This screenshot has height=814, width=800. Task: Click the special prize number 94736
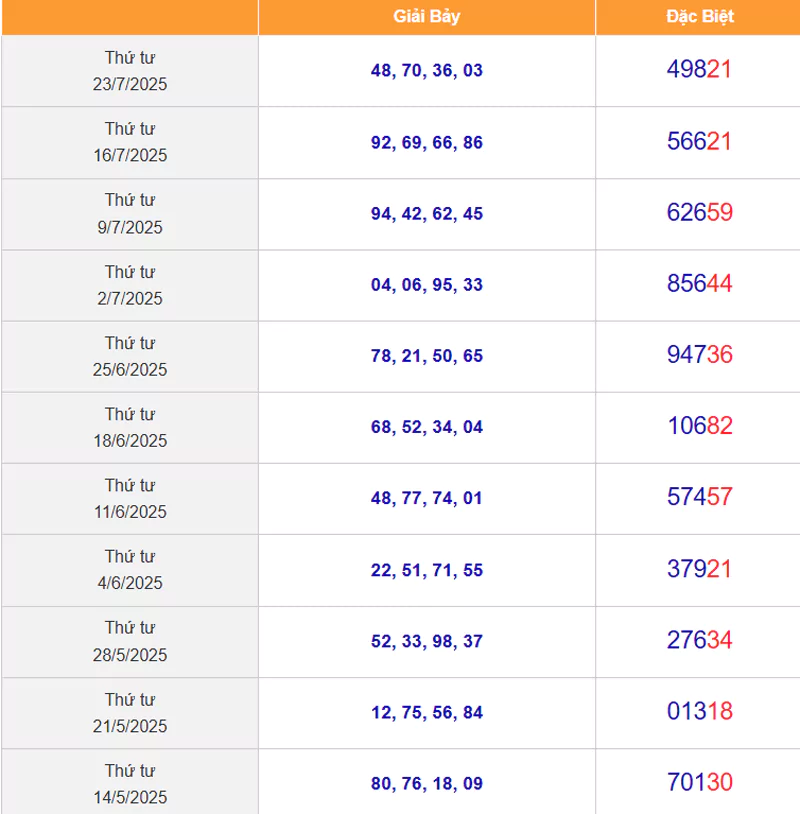click(x=699, y=355)
